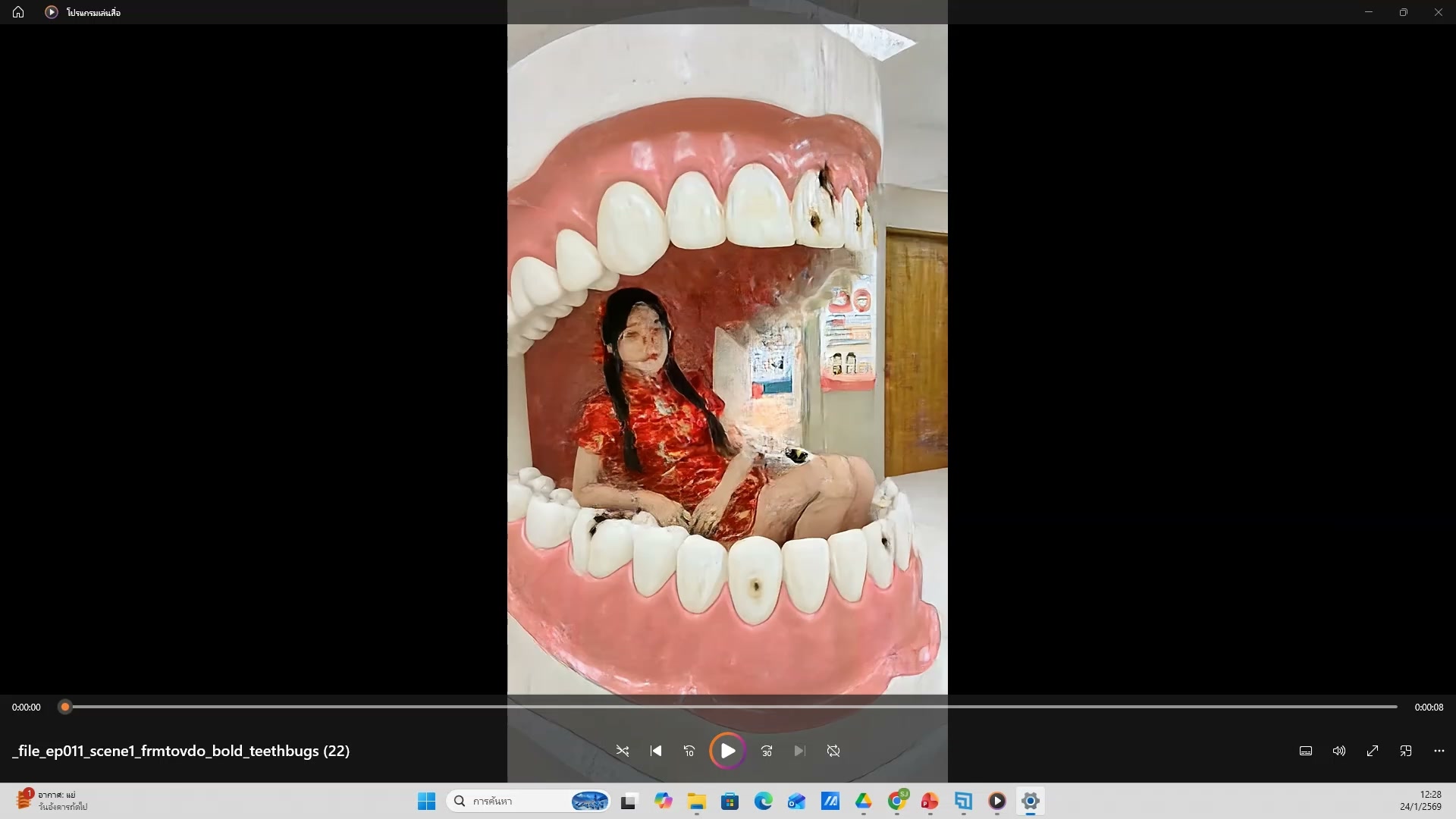Click the seek bar position handle
Screen dimensions: 1456x819
[x=65, y=707]
